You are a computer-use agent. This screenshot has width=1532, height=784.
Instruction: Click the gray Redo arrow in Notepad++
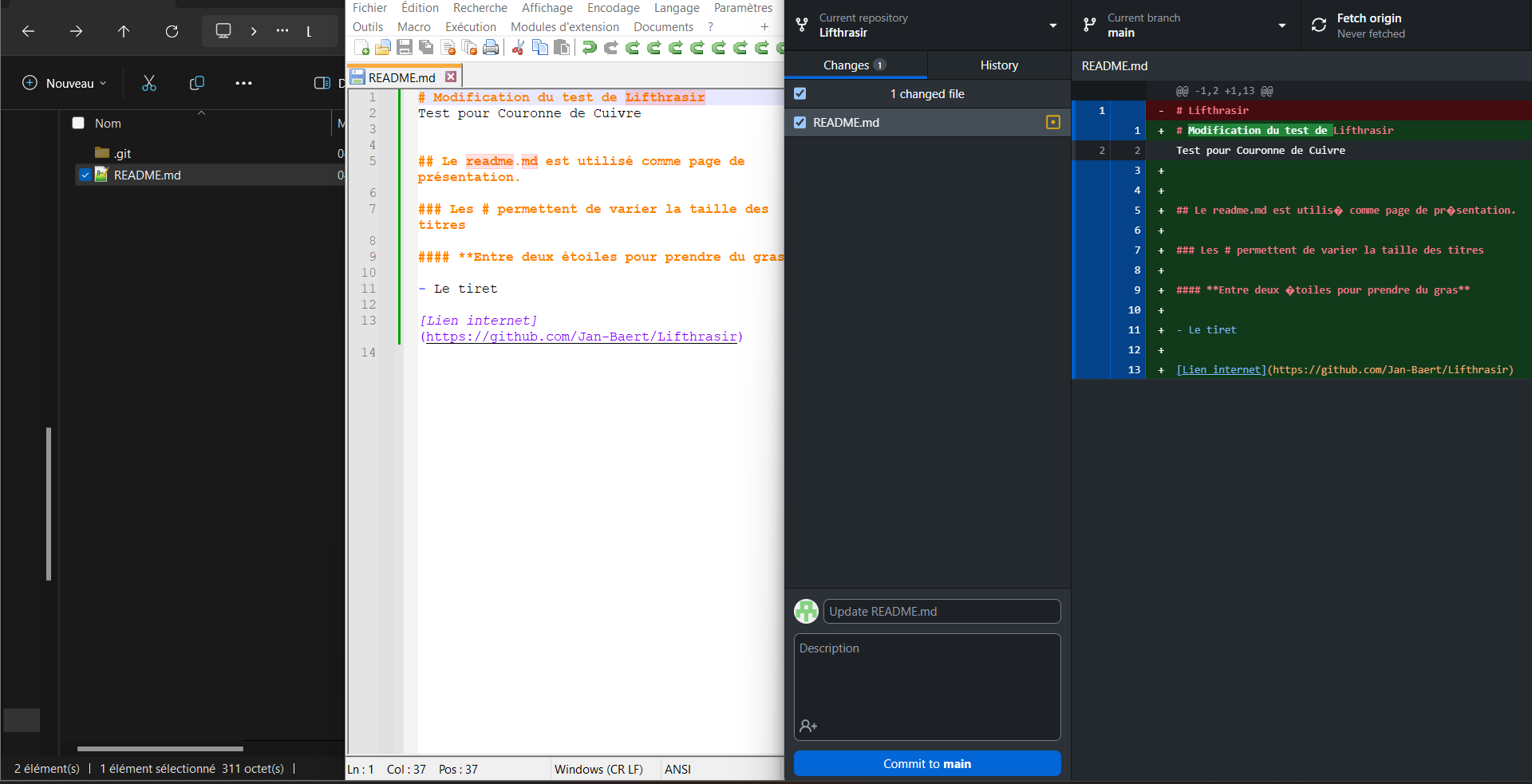pos(610,48)
